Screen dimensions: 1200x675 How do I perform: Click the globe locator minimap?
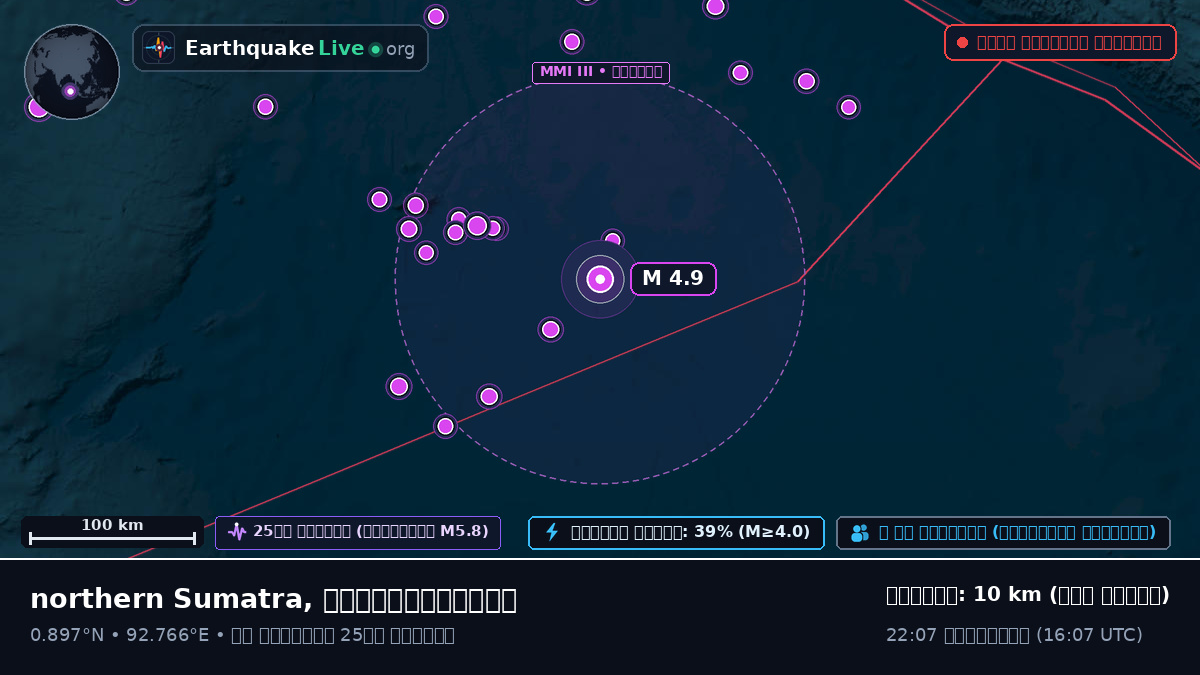point(72,72)
